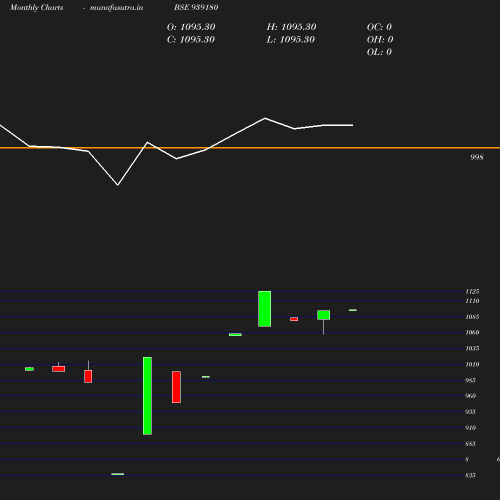Select the close price C: 1095.30
The height and width of the screenshot is (500, 500).
click(191, 39)
